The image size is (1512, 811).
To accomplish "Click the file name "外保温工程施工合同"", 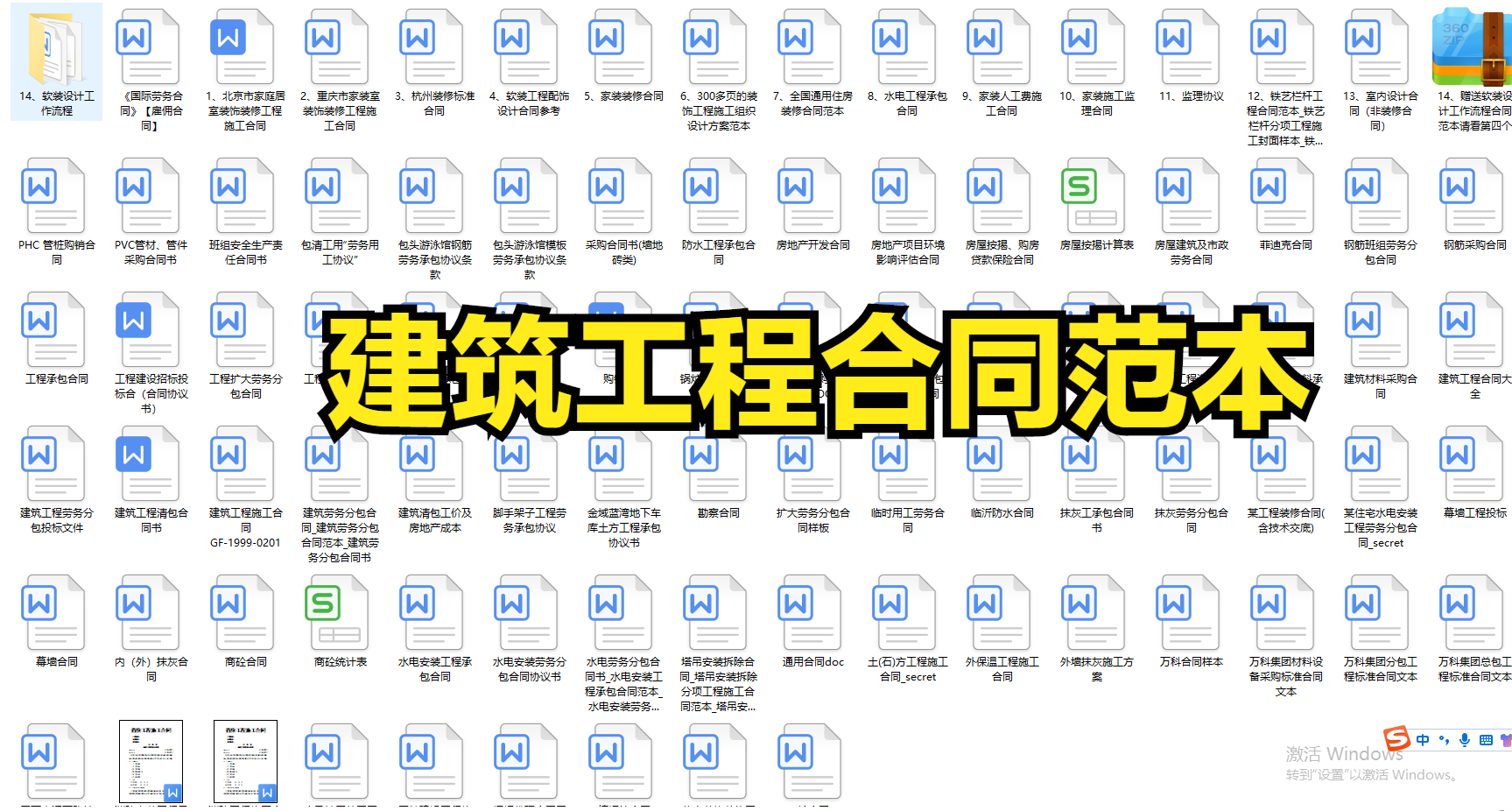I will click(x=1002, y=669).
